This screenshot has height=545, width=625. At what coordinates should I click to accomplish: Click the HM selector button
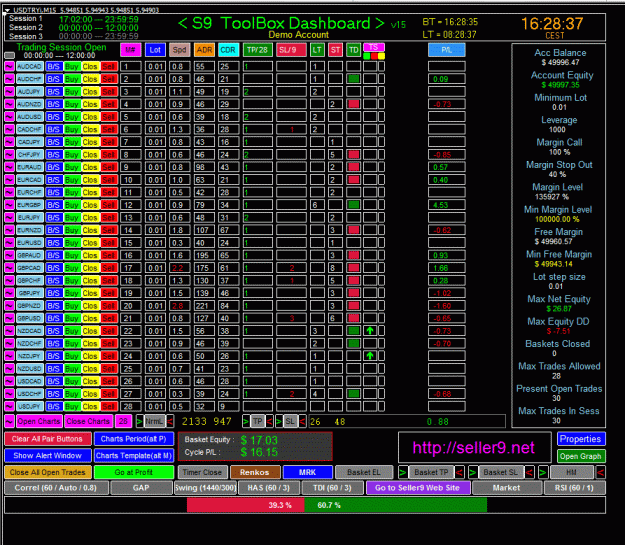tap(571, 472)
